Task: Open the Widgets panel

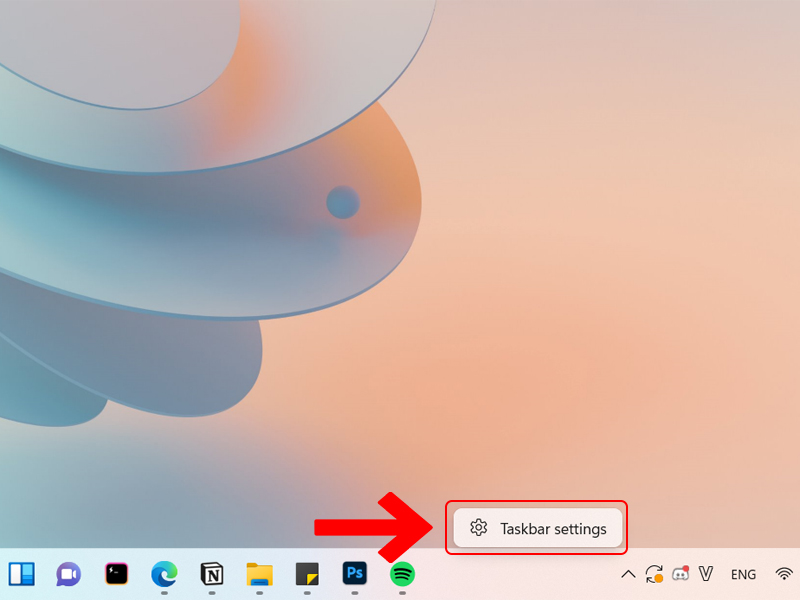Action: (20, 575)
